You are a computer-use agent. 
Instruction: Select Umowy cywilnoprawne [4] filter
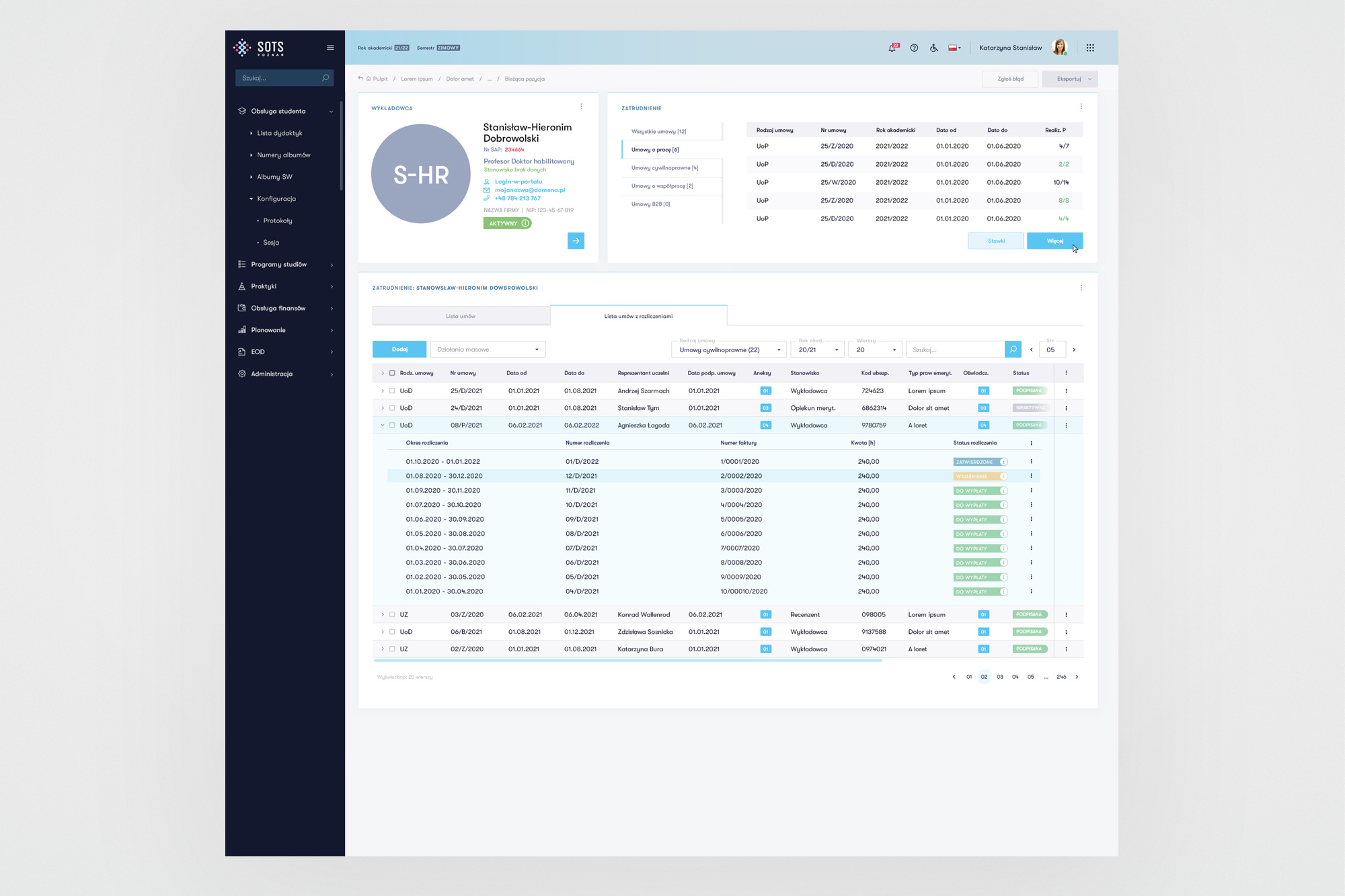[x=664, y=168]
